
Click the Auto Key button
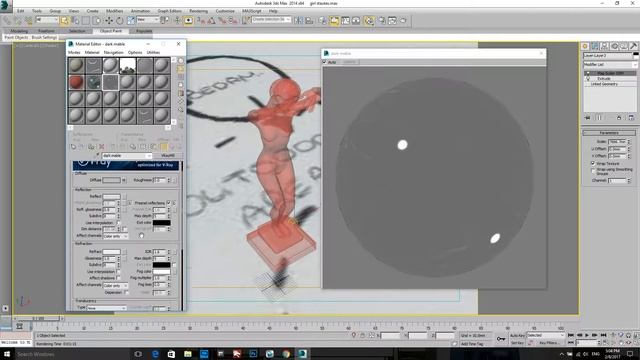(x=517, y=335)
